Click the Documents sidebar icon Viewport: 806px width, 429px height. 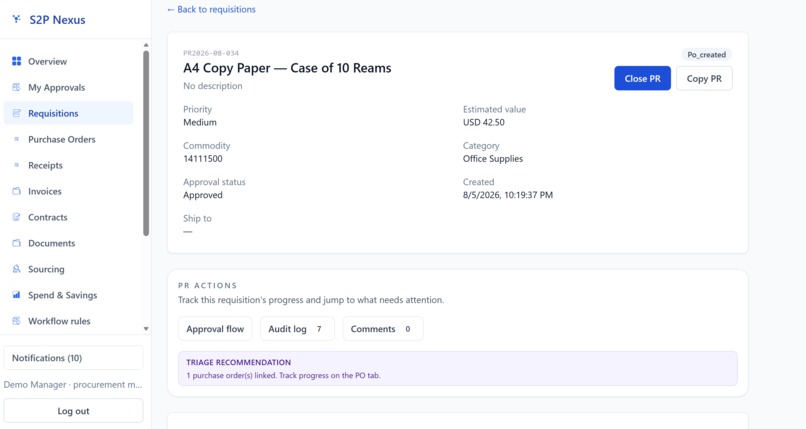[x=16, y=243]
